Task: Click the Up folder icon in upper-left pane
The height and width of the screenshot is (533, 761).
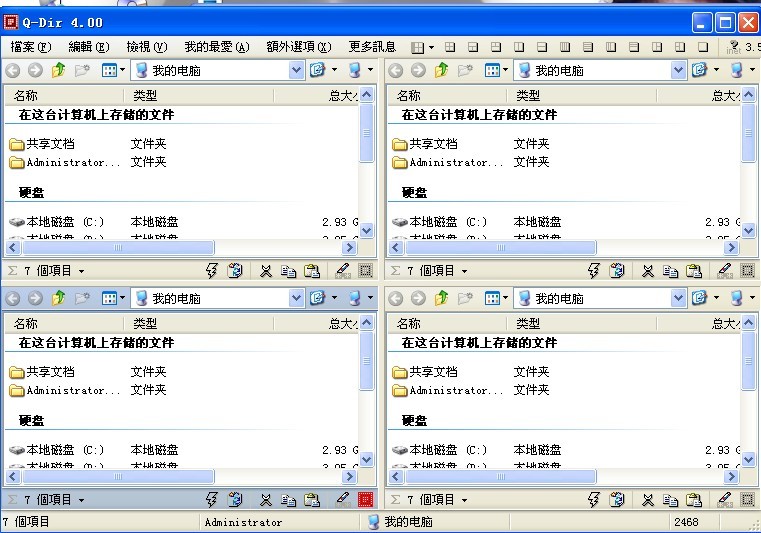Action: [59, 70]
